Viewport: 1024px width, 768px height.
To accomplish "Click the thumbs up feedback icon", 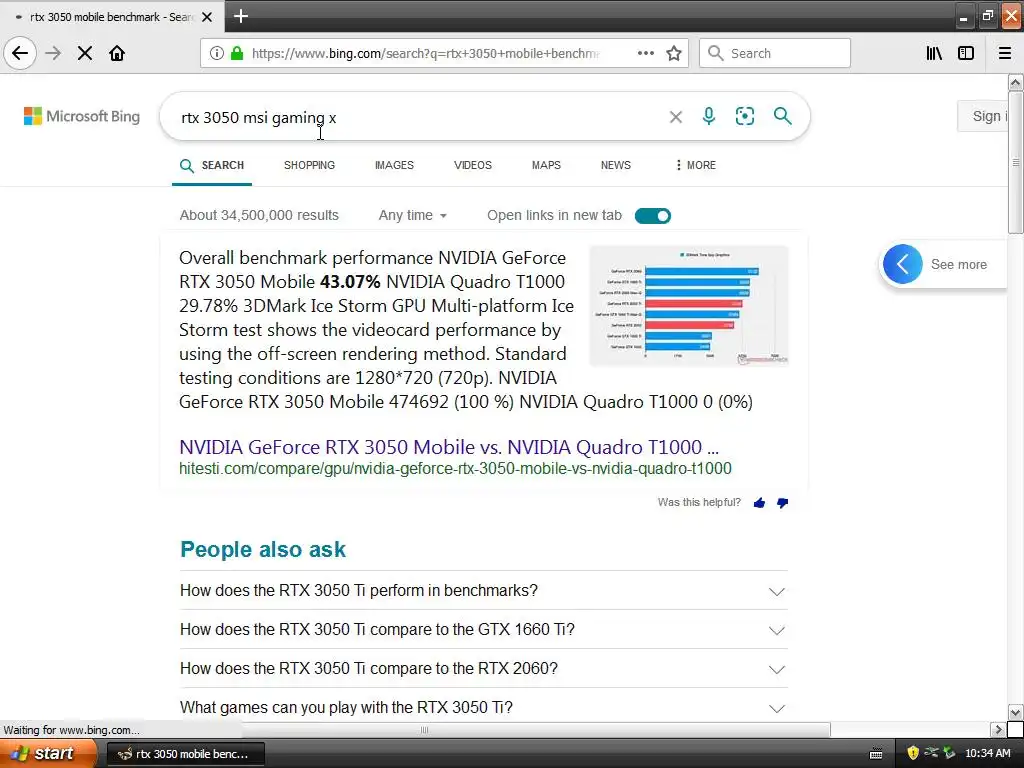I will click(x=759, y=503).
